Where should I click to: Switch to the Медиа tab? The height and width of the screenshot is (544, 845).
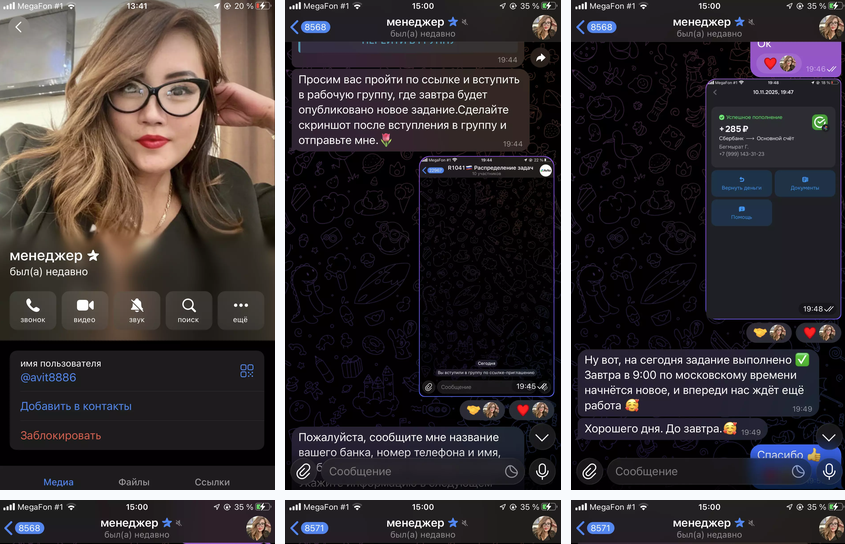[58, 482]
